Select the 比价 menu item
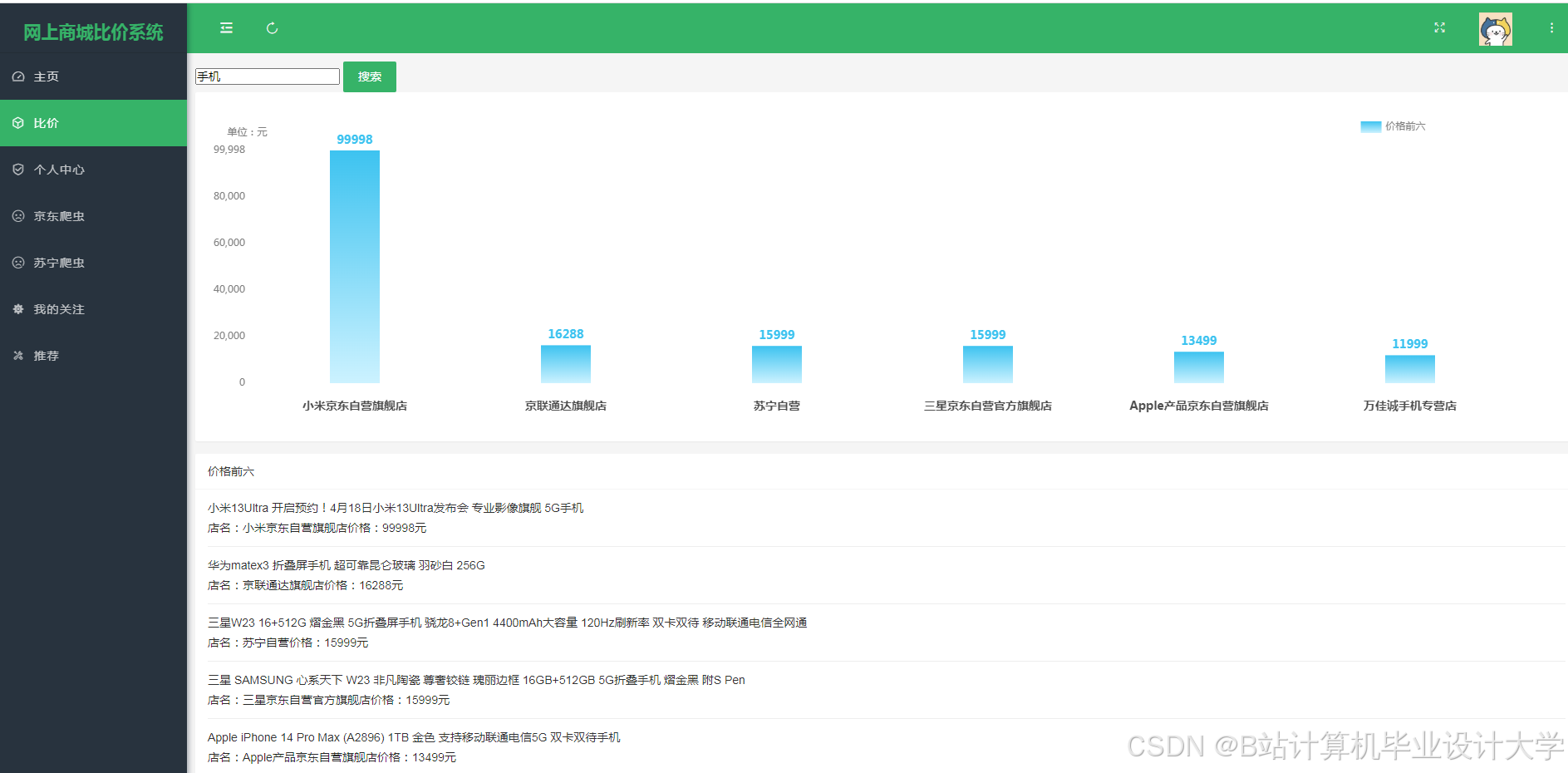Viewport: 1568px width, 773px height. click(x=93, y=123)
